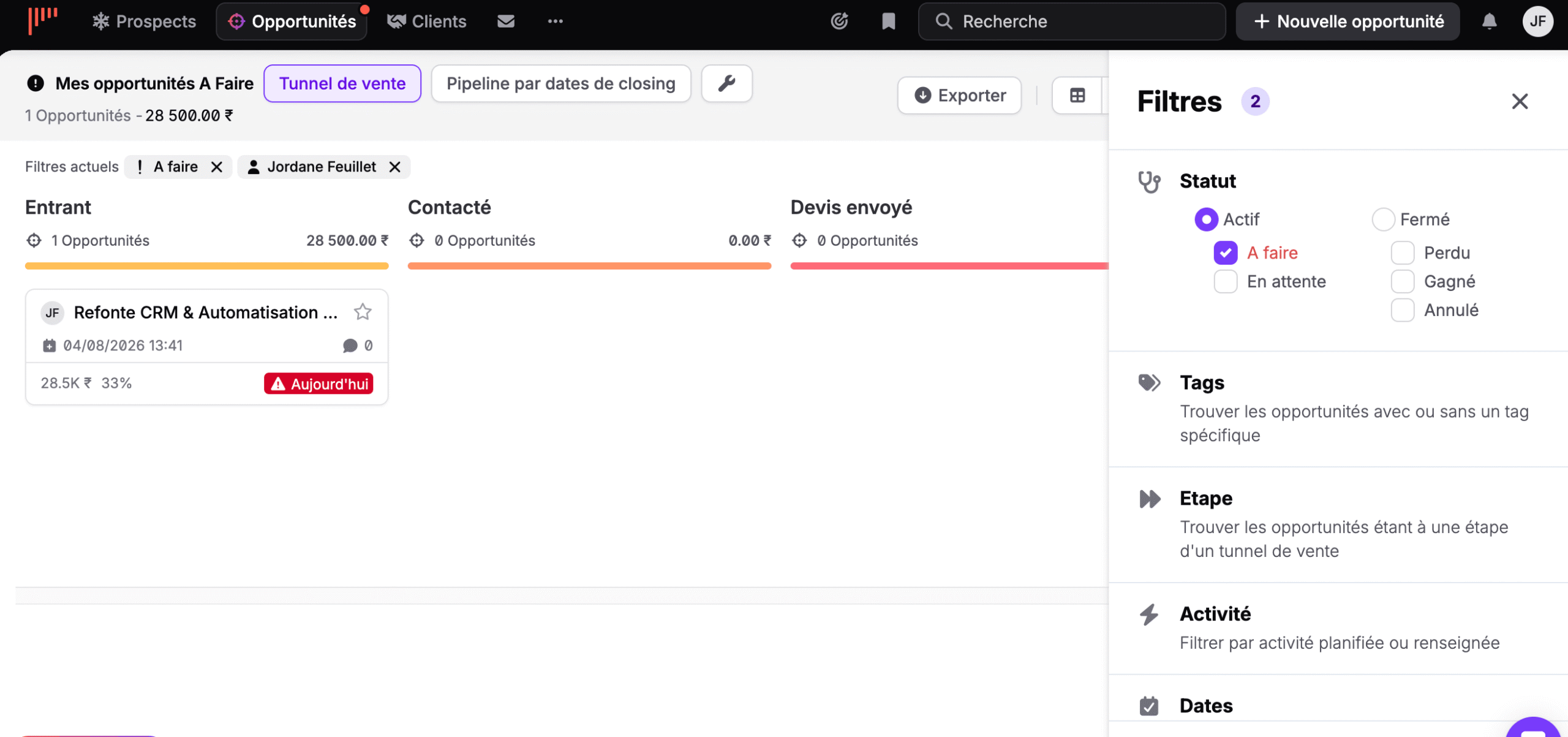The height and width of the screenshot is (737, 1568).
Task: Check the En attente checkbox
Action: click(x=1226, y=281)
